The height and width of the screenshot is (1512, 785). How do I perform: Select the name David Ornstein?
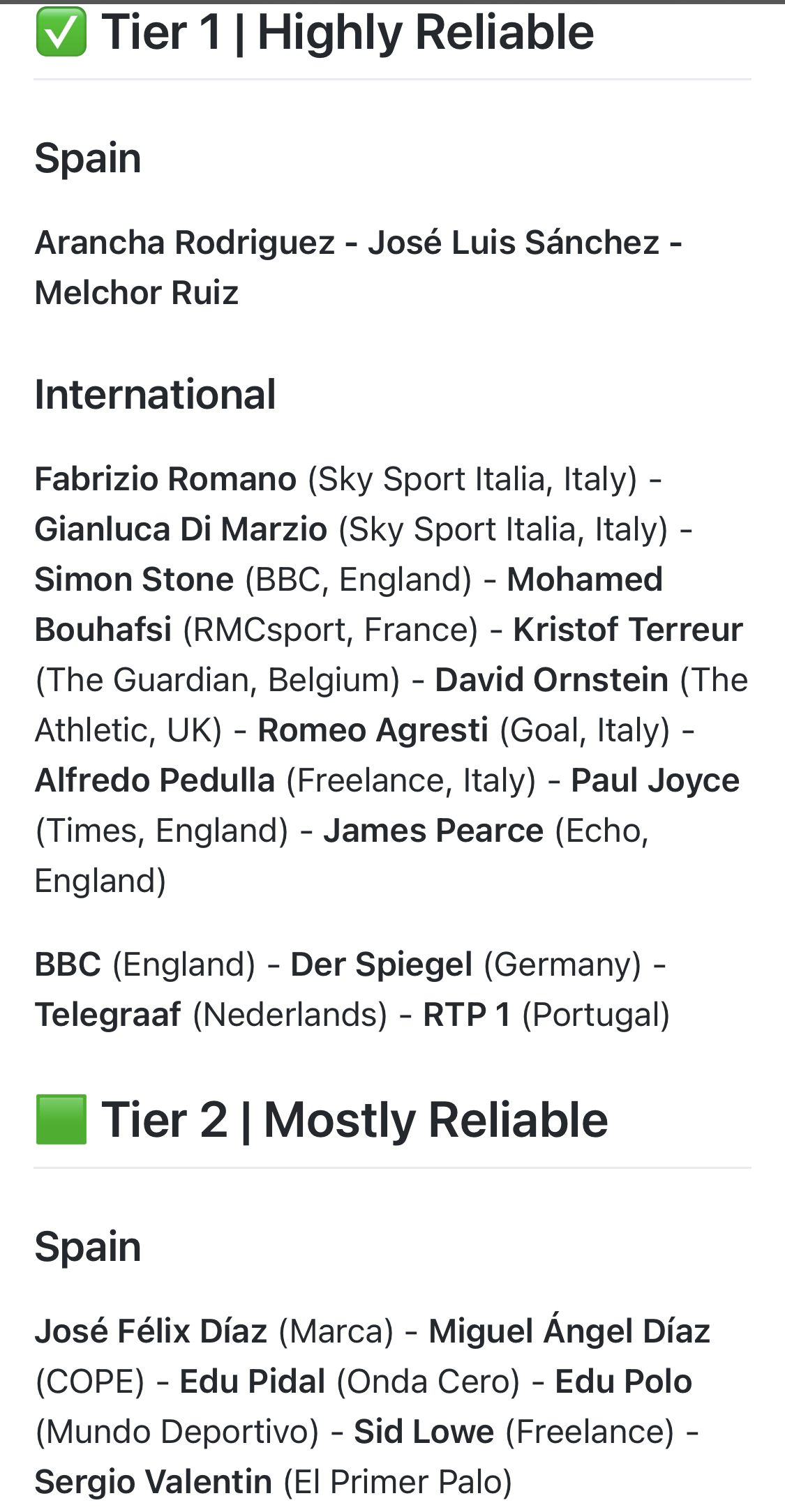(551, 680)
